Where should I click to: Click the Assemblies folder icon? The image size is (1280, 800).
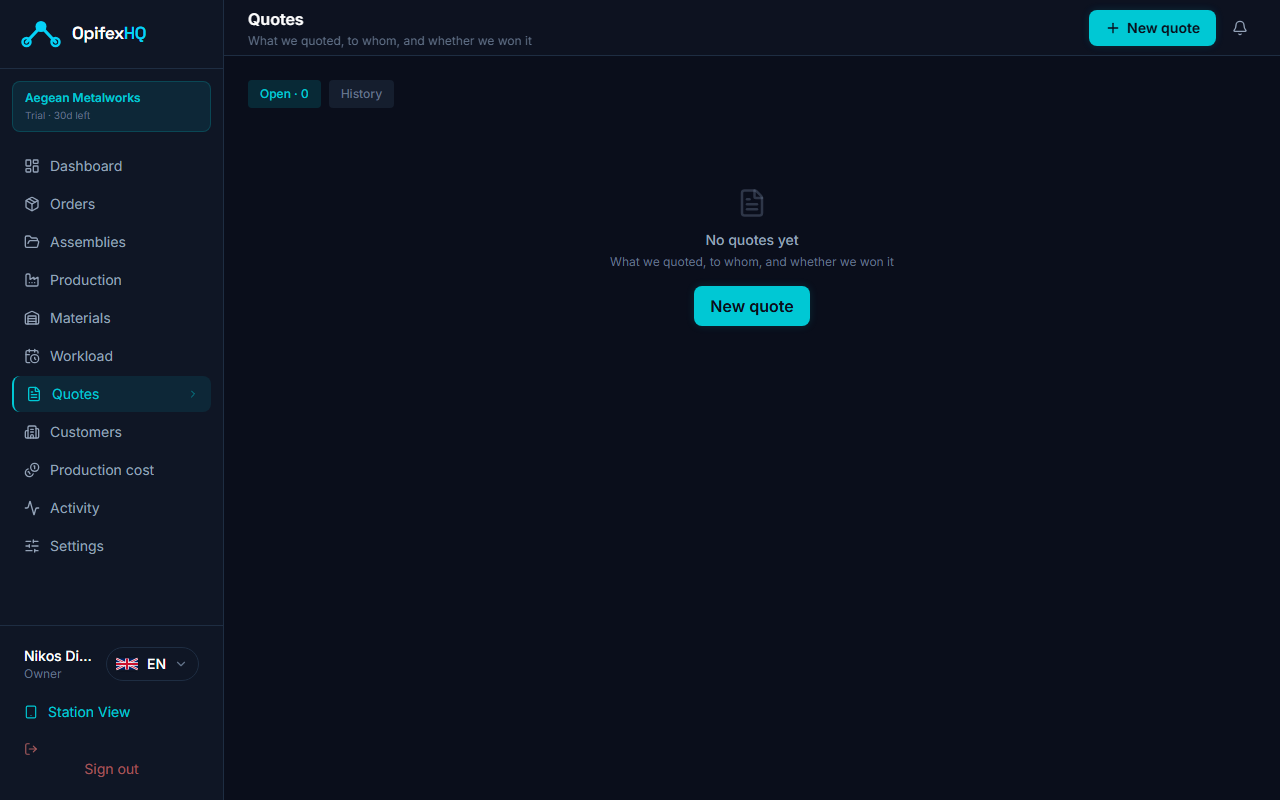pyautogui.click(x=32, y=242)
